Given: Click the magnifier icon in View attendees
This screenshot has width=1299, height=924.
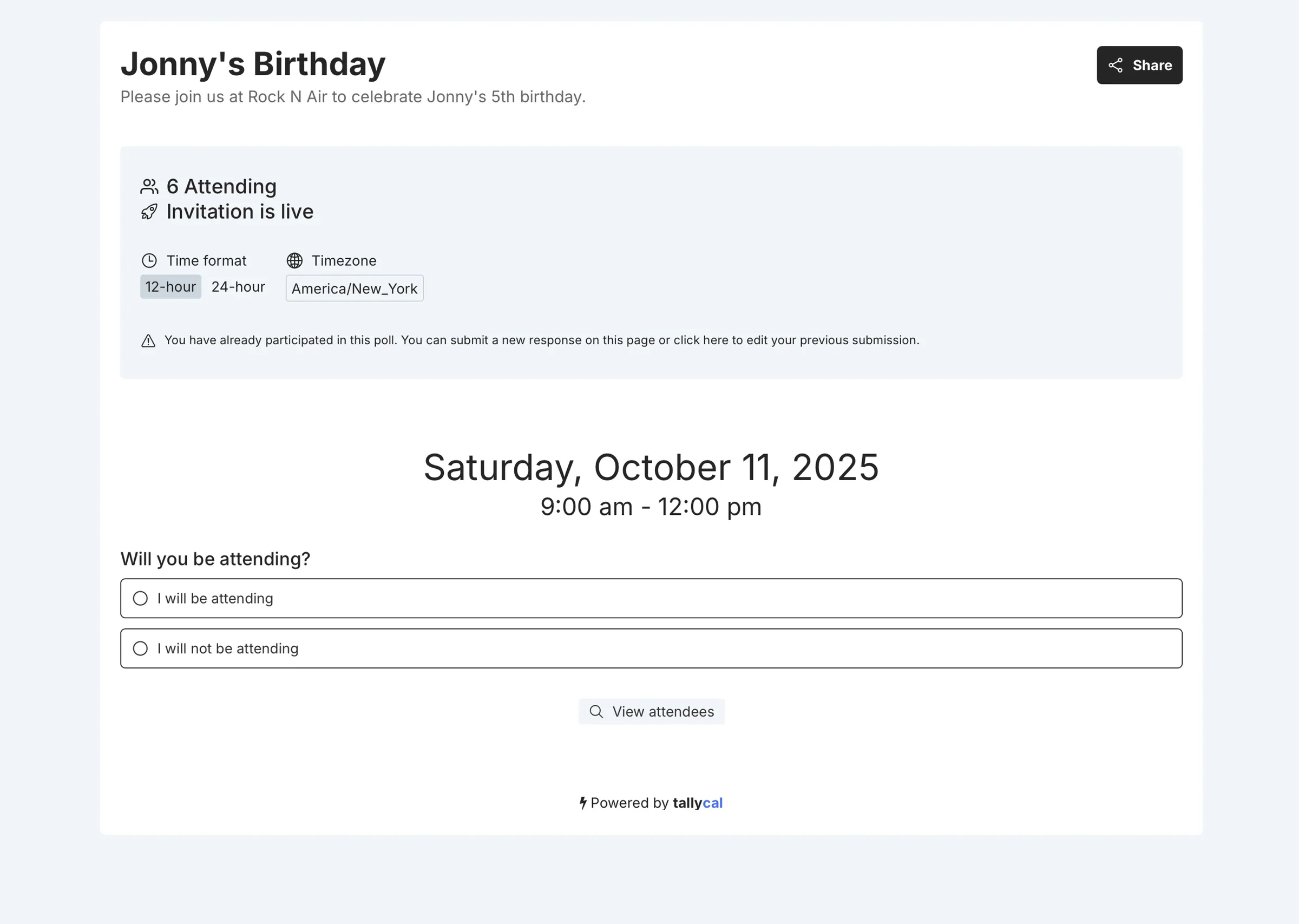Looking at the screenshot, I should pos(596,712).
